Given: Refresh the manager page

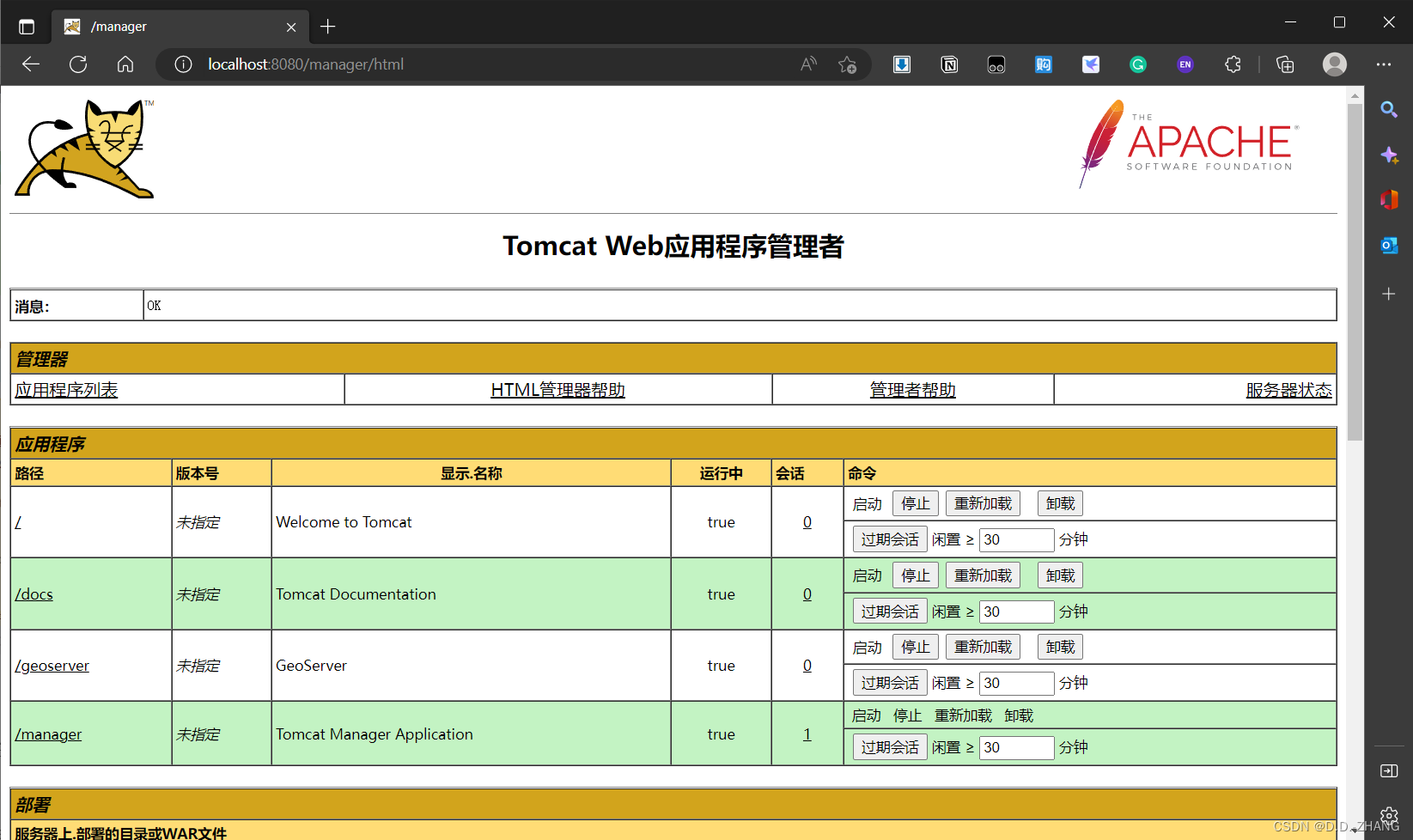Looking at the screenshot, I should tap(78, 64).
